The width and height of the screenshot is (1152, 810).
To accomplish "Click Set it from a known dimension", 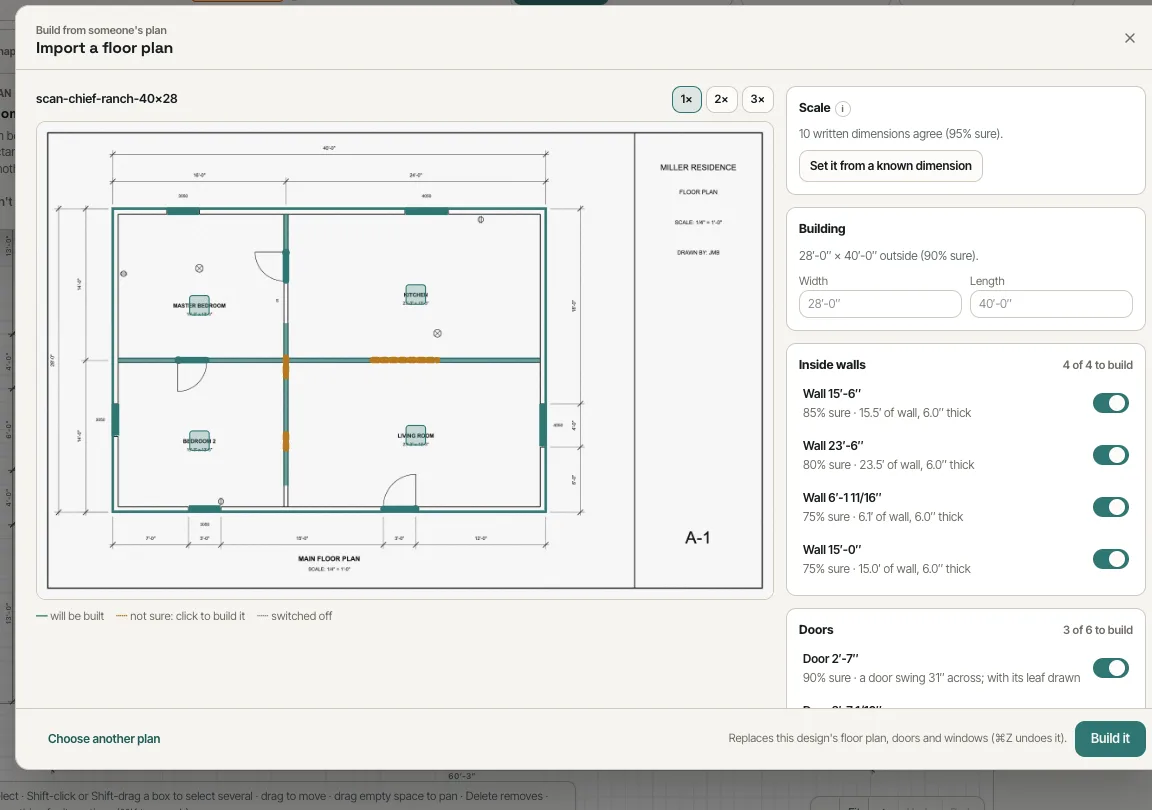I will click(890, 166).
